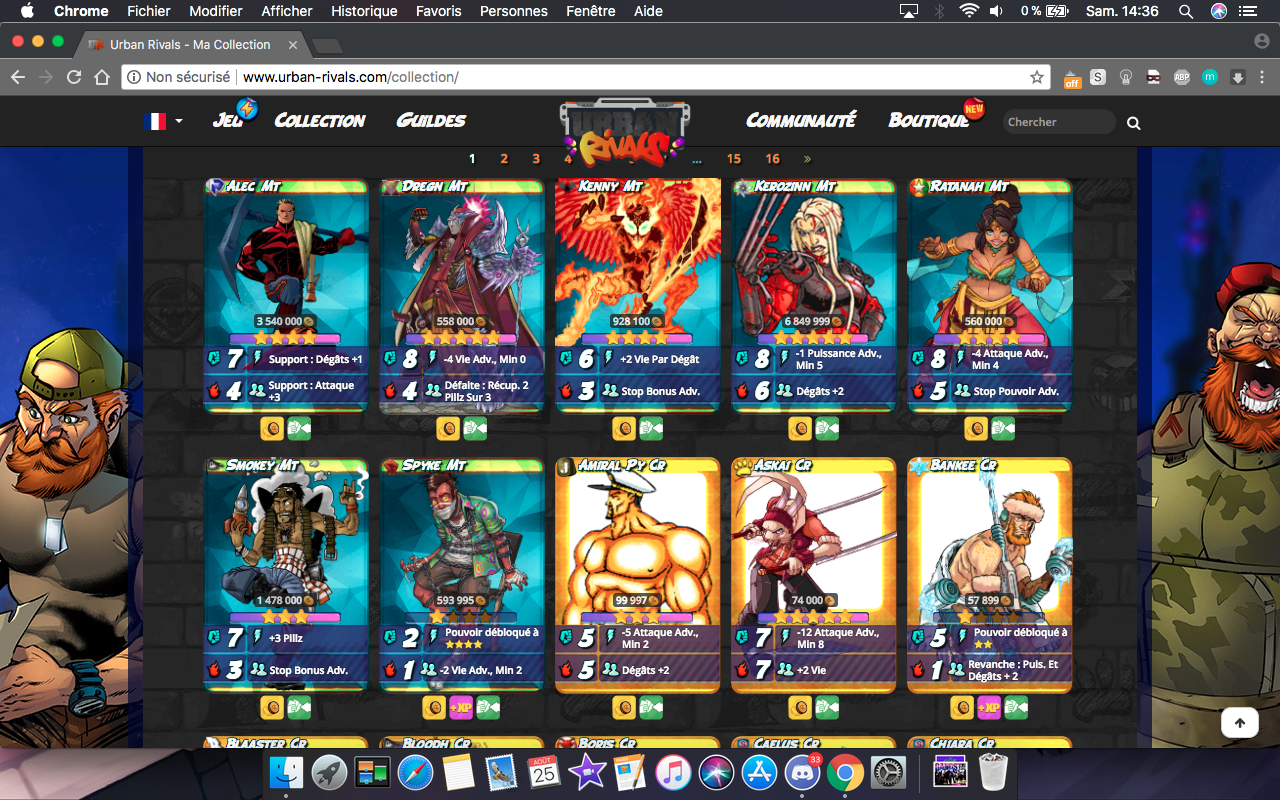
Task: Go to collection page 3
Action: 536,159
